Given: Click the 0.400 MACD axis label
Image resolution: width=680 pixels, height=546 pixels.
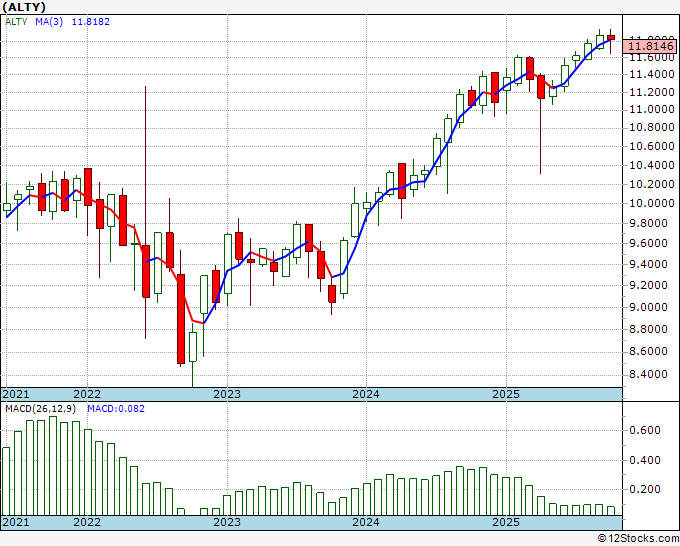Looking at the screenshot, I should tap(645, 460).
